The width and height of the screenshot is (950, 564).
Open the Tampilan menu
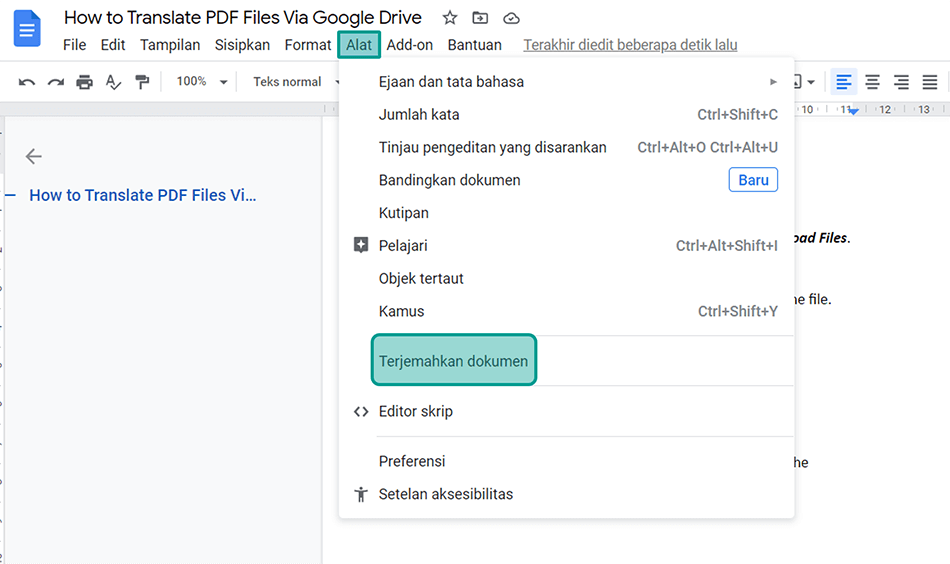pos(170,45)
